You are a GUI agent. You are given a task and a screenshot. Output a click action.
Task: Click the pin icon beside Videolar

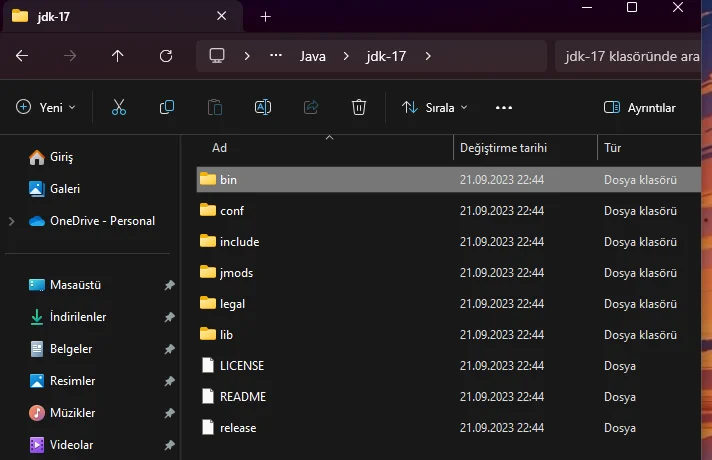click(x=169, y=445)
